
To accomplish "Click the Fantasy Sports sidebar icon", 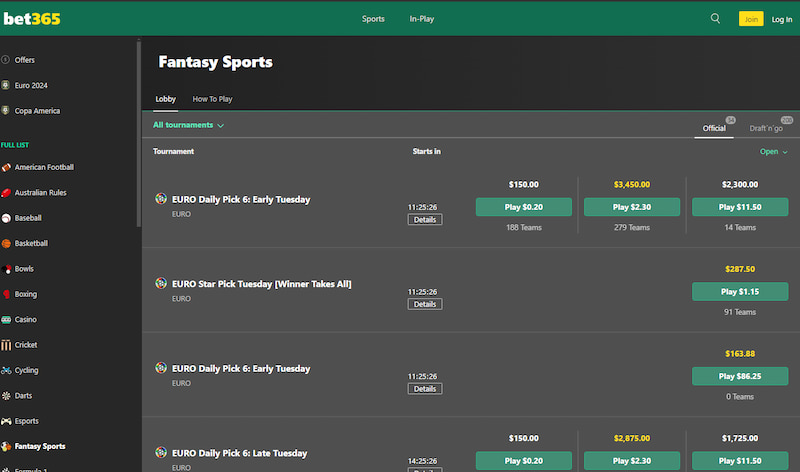I will [6, 446].
